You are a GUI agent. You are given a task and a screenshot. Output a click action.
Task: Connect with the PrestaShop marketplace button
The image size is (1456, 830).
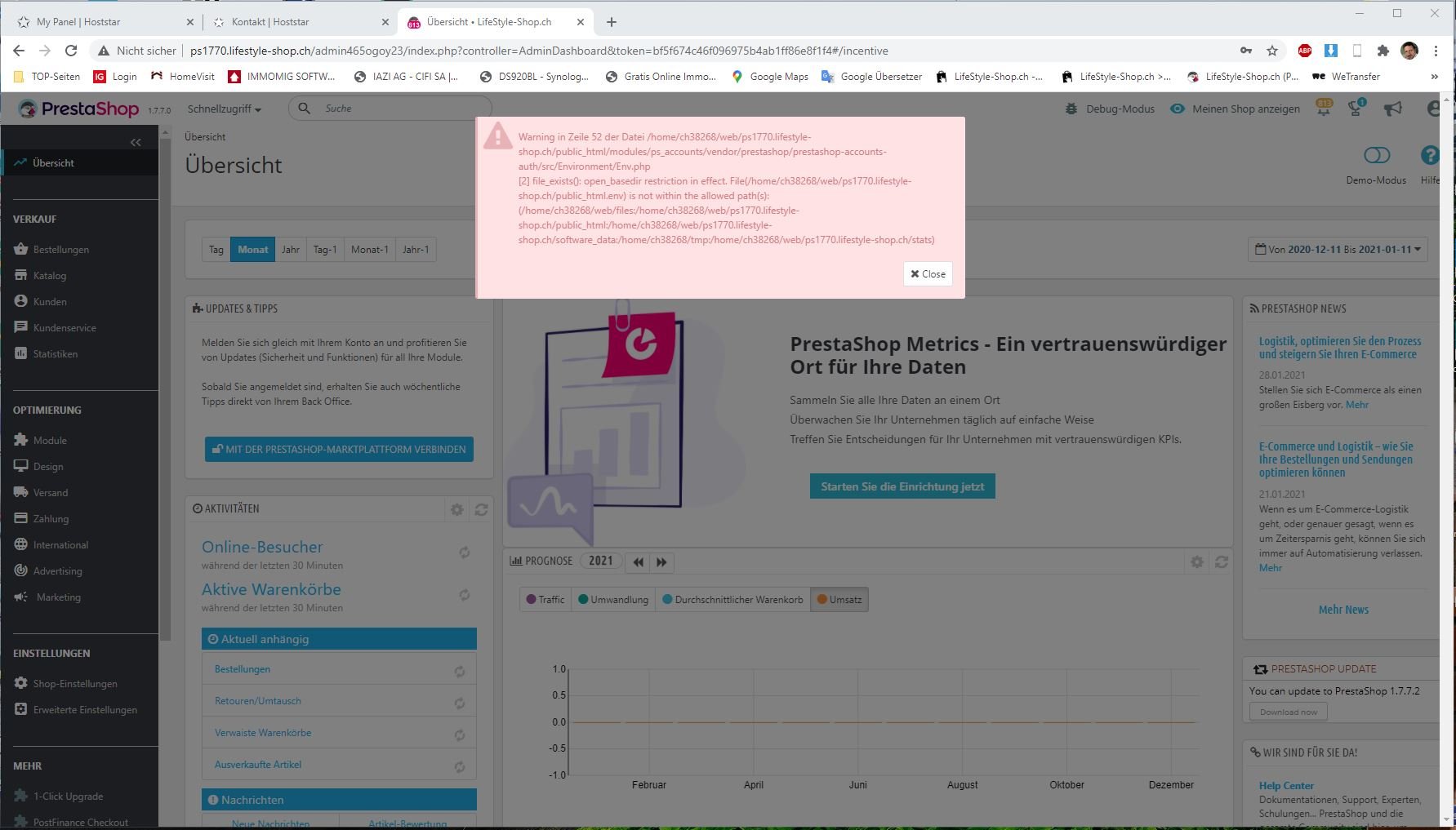339,450
